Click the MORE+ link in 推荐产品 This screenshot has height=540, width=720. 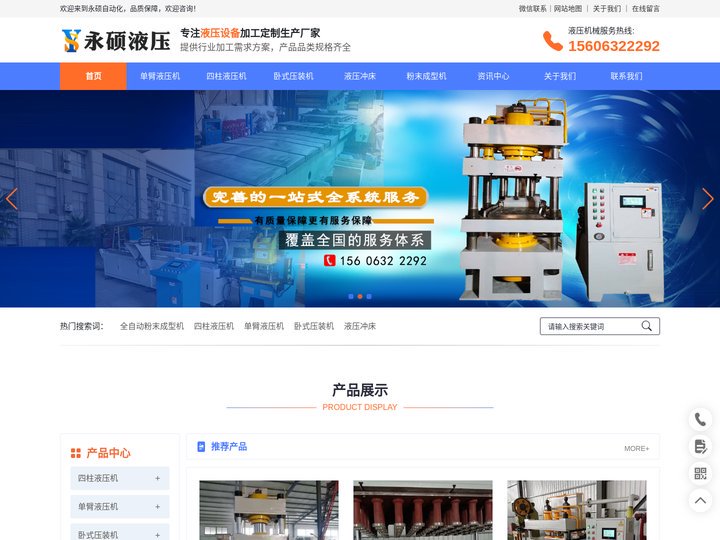(x=636, y=448)
